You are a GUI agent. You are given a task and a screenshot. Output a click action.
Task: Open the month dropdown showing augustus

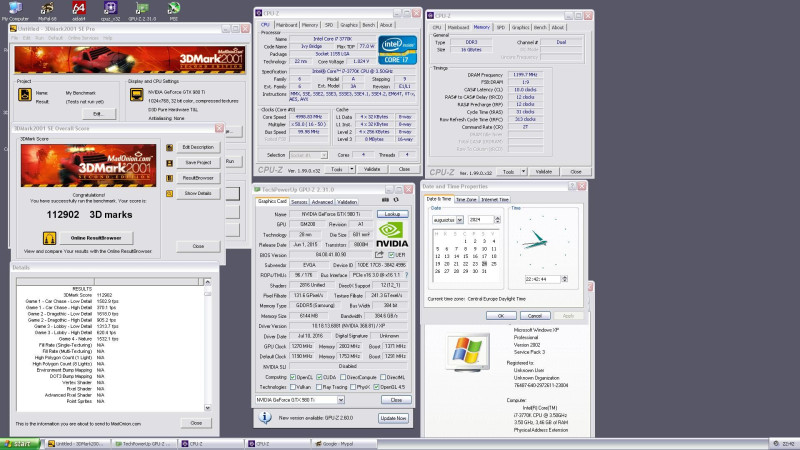pyautogui.click(x=460, y=220)
